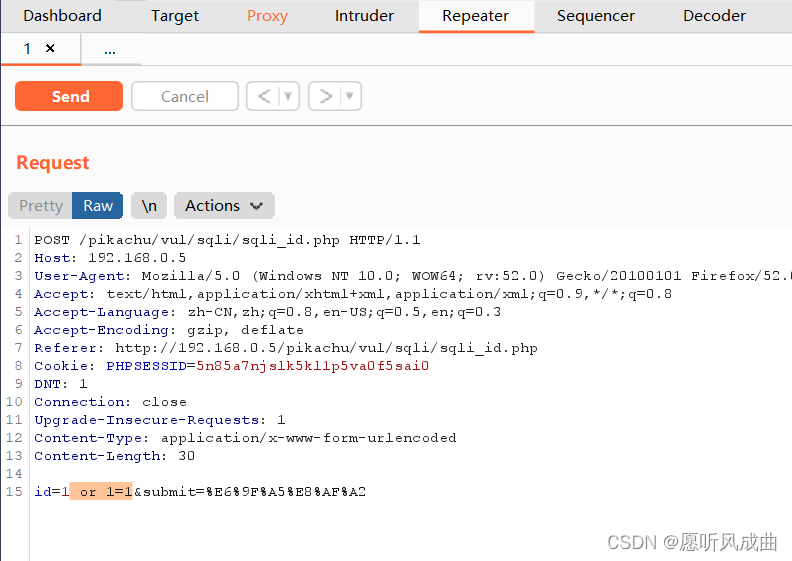Click the POST request line text

(227, 240)
